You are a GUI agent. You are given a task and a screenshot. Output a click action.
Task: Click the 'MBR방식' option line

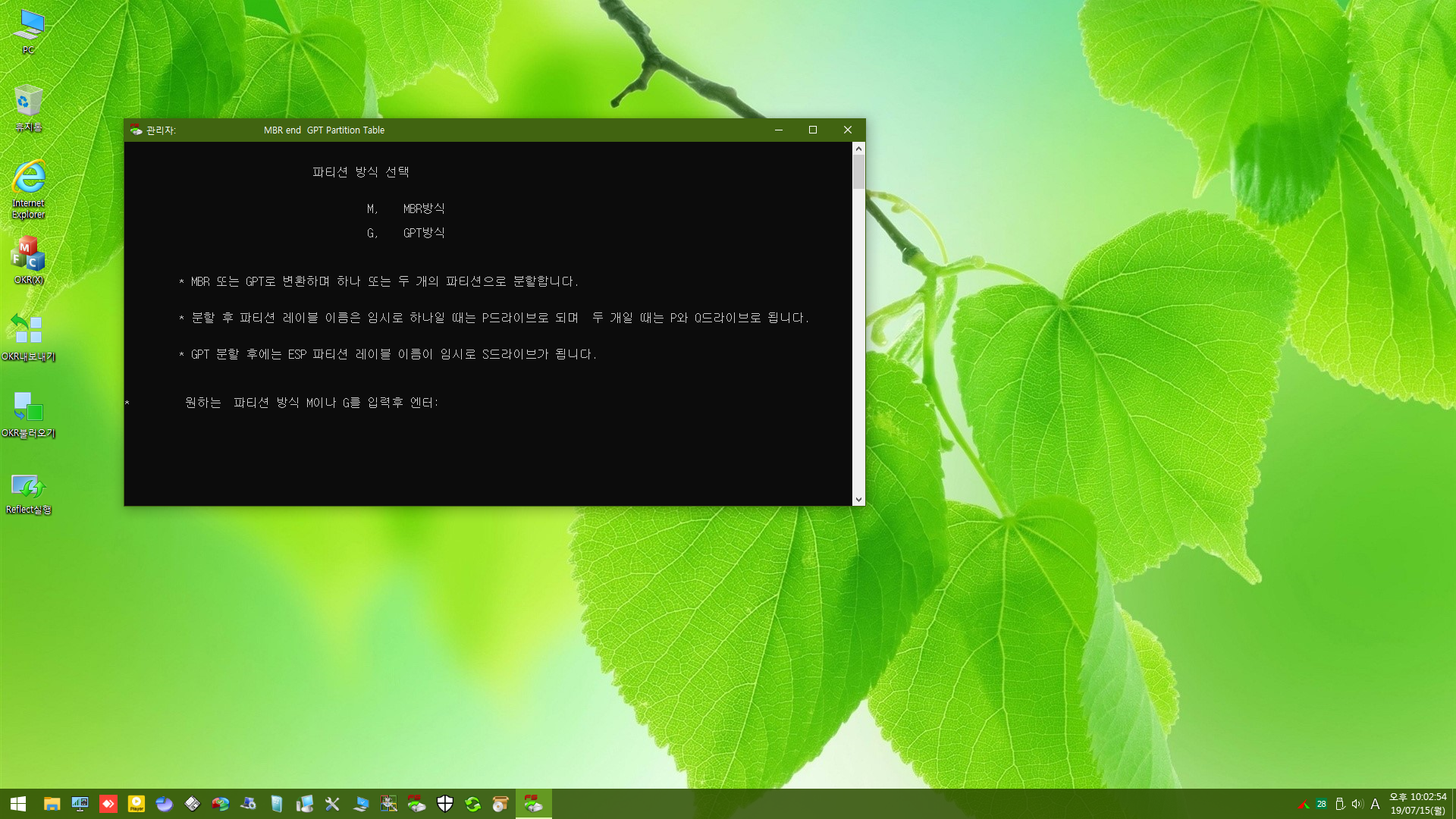click(x=406, y=209)
